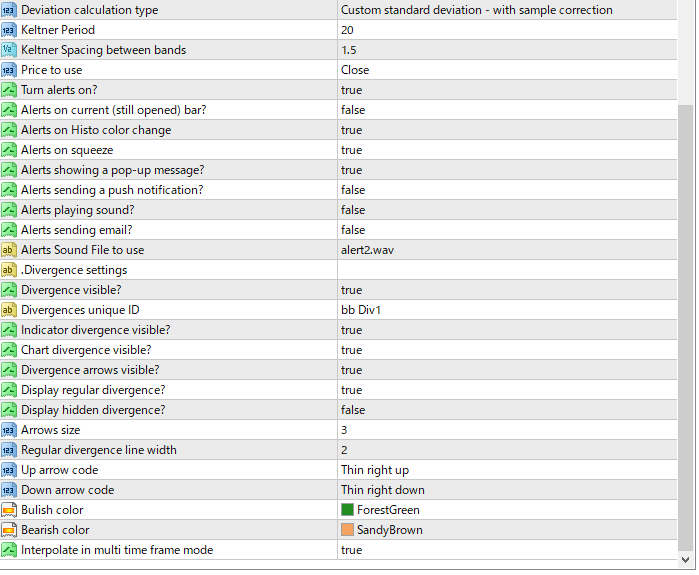
Task: Click the ForestGreen color swatch
Action: pos(347,509)
